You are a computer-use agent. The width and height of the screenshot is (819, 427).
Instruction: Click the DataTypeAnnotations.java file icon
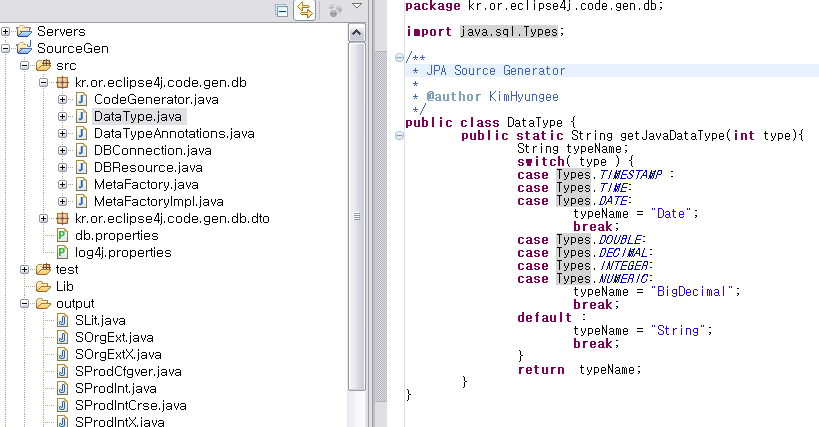(x=81, y=133)
